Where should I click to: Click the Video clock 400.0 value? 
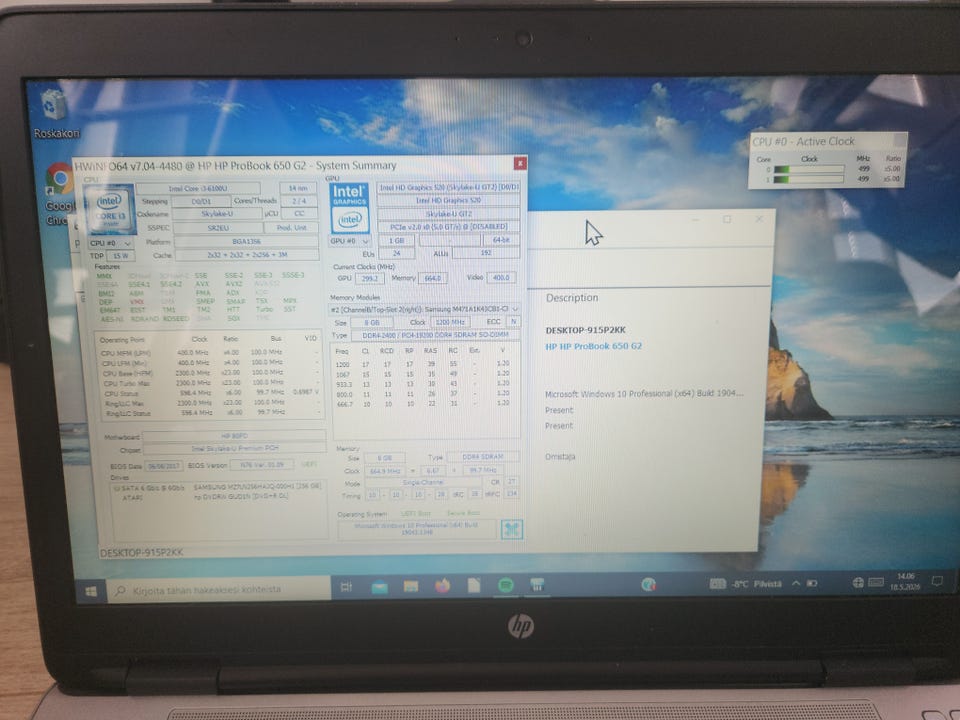point(502,277)
